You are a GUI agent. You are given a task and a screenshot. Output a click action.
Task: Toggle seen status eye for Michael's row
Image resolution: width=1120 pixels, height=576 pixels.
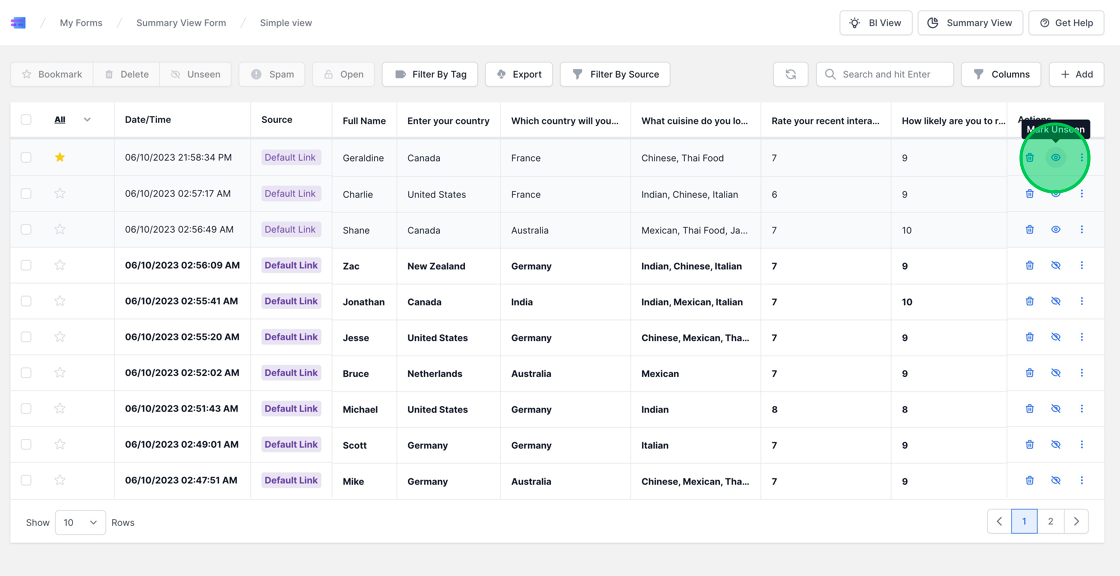pyautogui.click(x=1055, y=409)
